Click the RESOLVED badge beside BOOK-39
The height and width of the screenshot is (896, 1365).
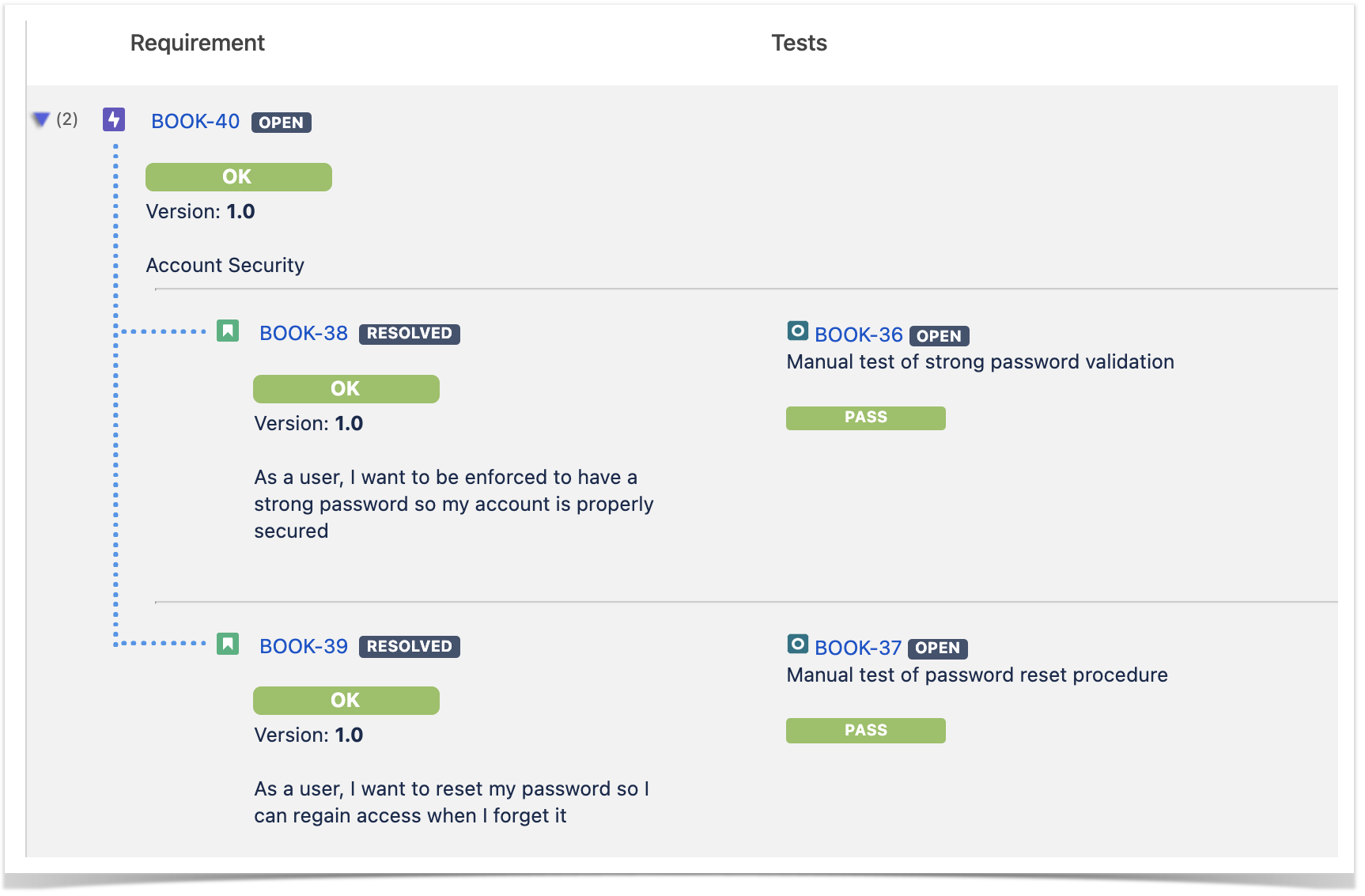[410, 647]
